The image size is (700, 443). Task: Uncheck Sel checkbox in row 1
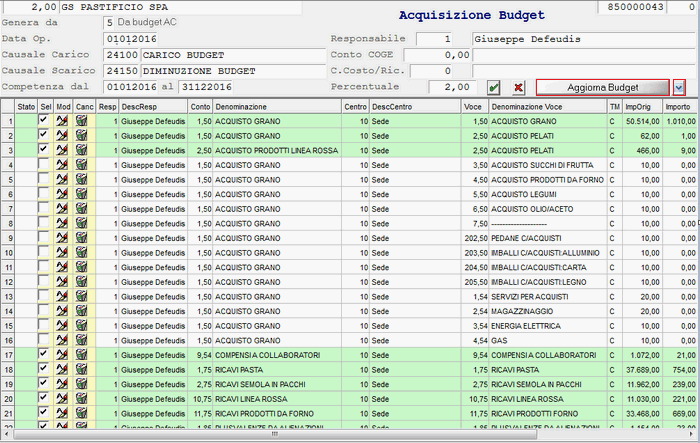click(44, 120)
